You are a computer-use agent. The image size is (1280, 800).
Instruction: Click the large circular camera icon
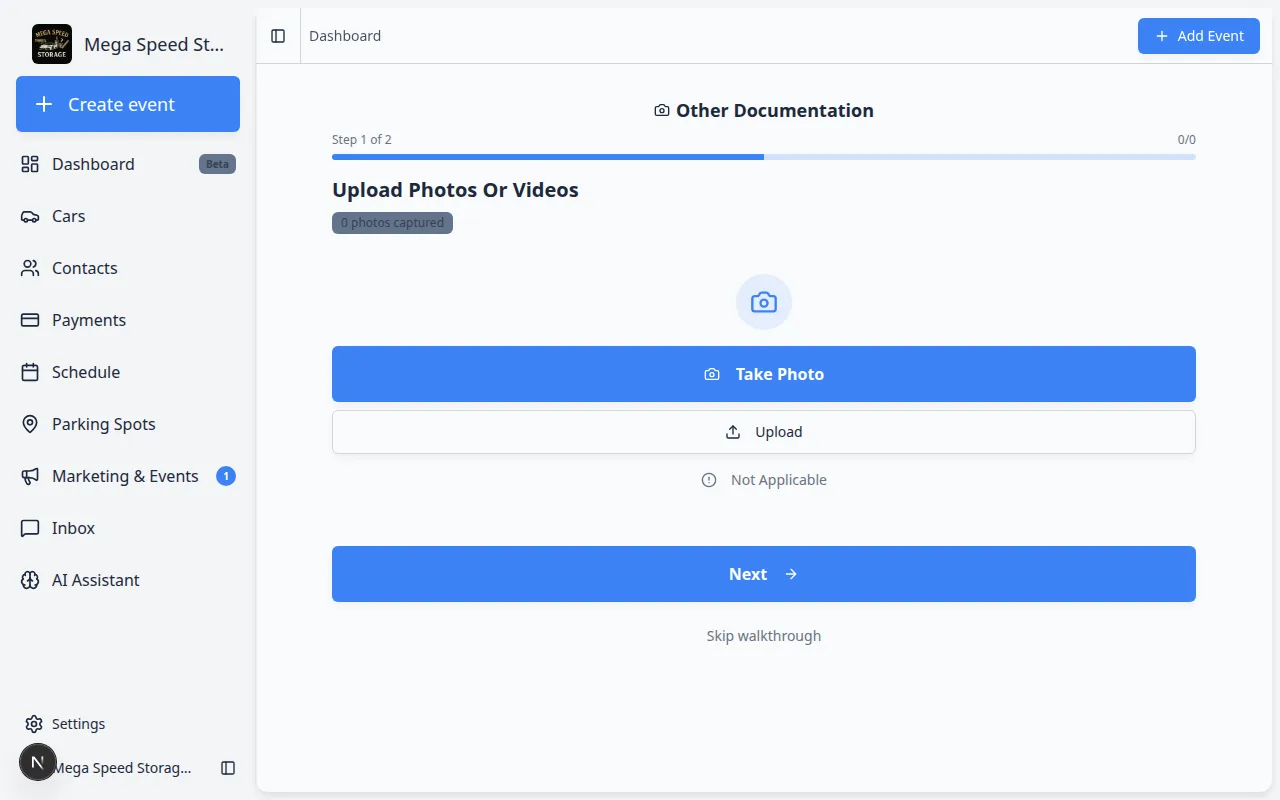click(x=764, y=302)
